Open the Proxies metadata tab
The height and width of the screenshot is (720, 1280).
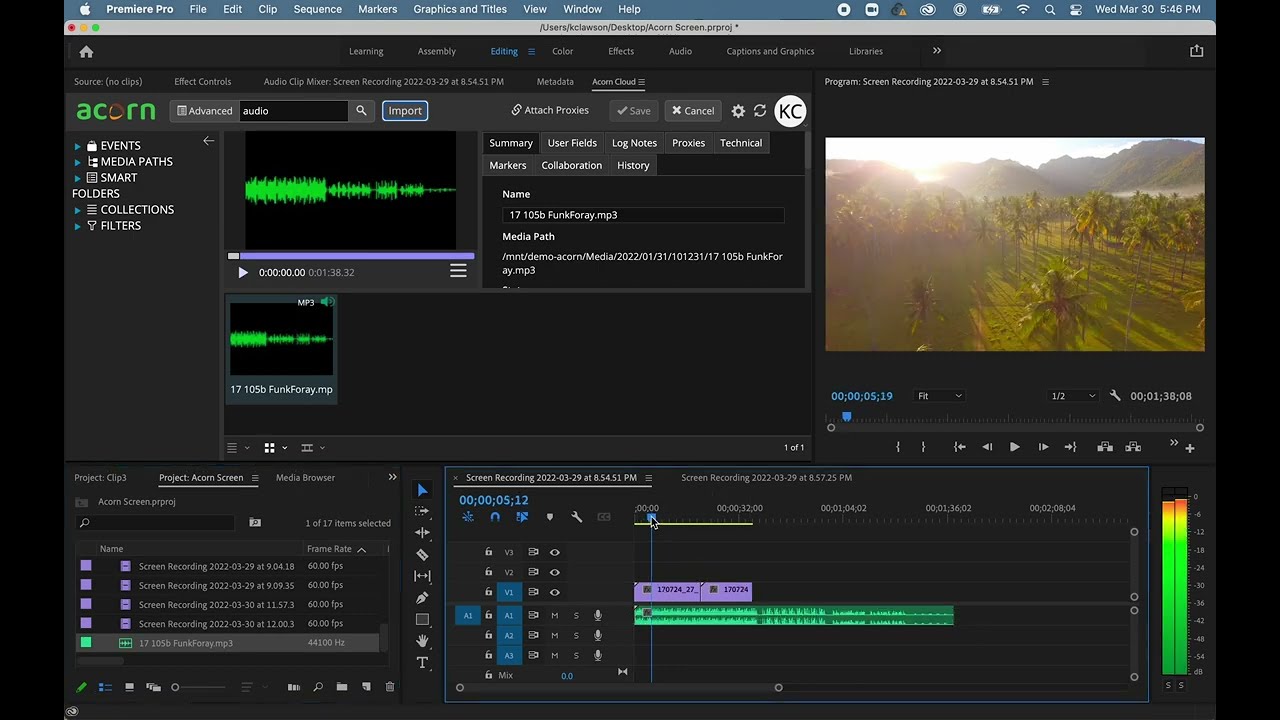[688, 143]
